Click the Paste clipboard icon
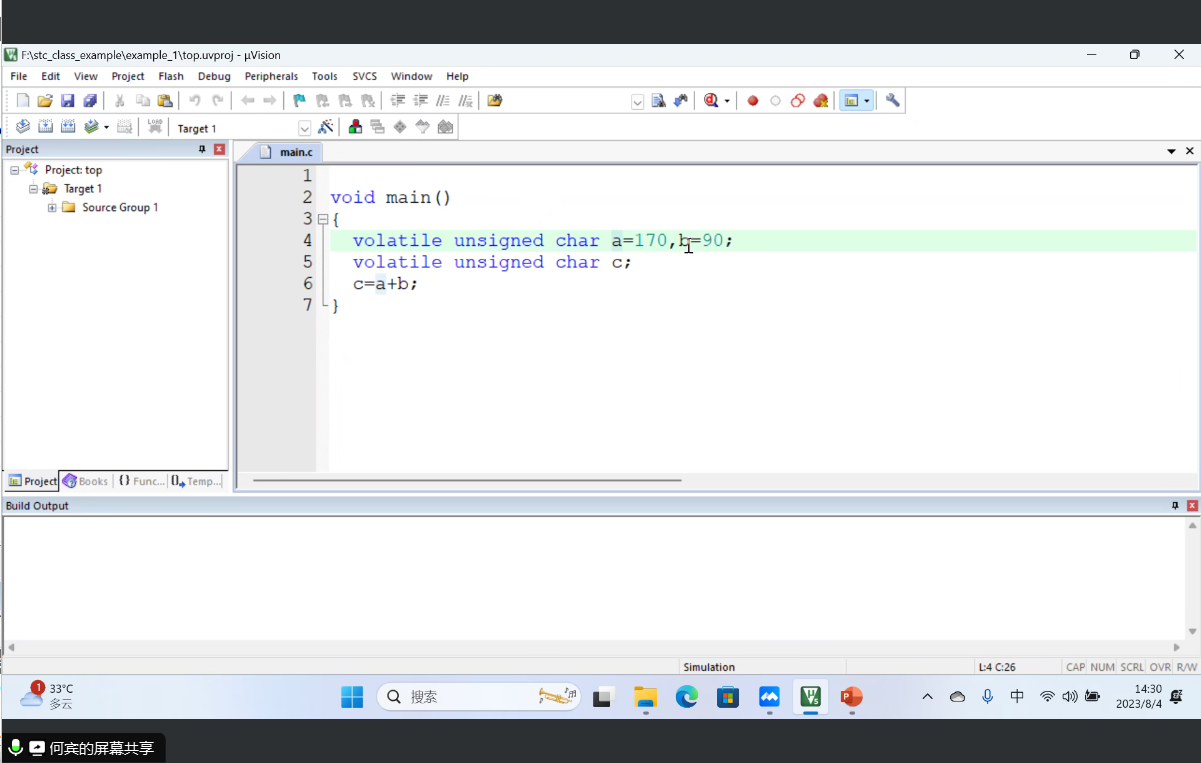This screenshot has width=1201, height=763. (x=165, y=100)
